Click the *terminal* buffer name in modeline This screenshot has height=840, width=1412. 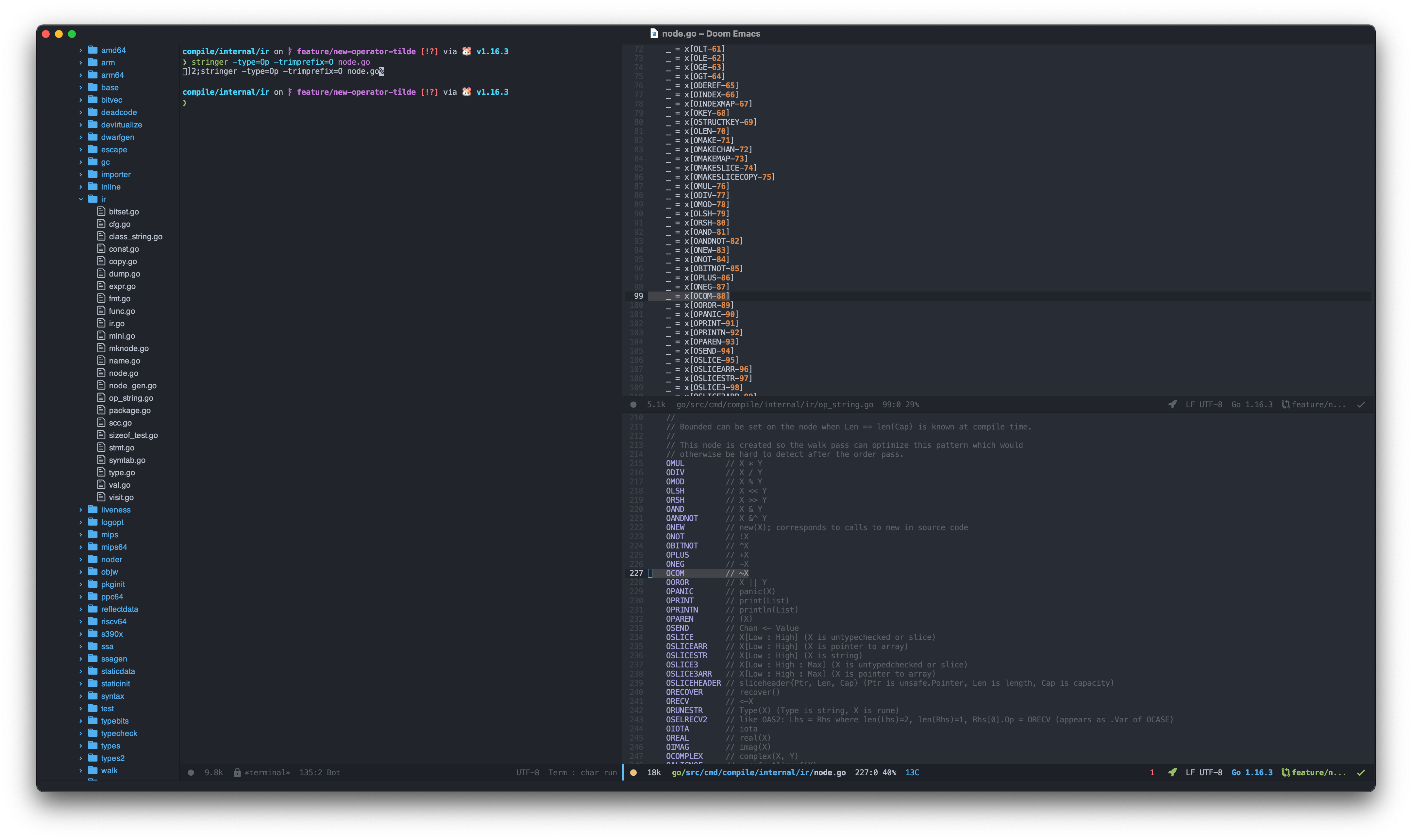coord(267,773)
